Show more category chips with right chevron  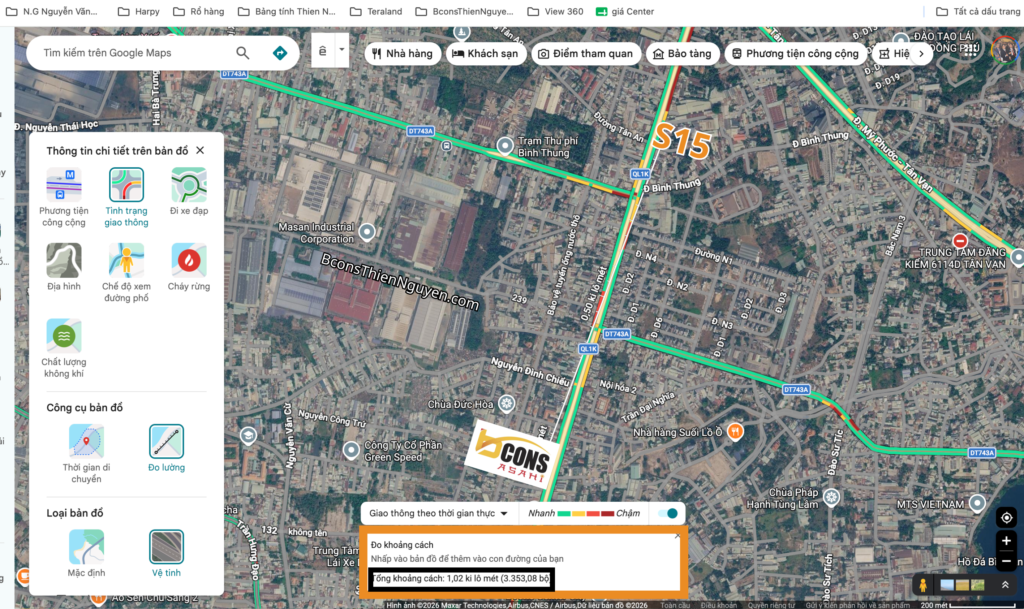click(x=921, y=54)
